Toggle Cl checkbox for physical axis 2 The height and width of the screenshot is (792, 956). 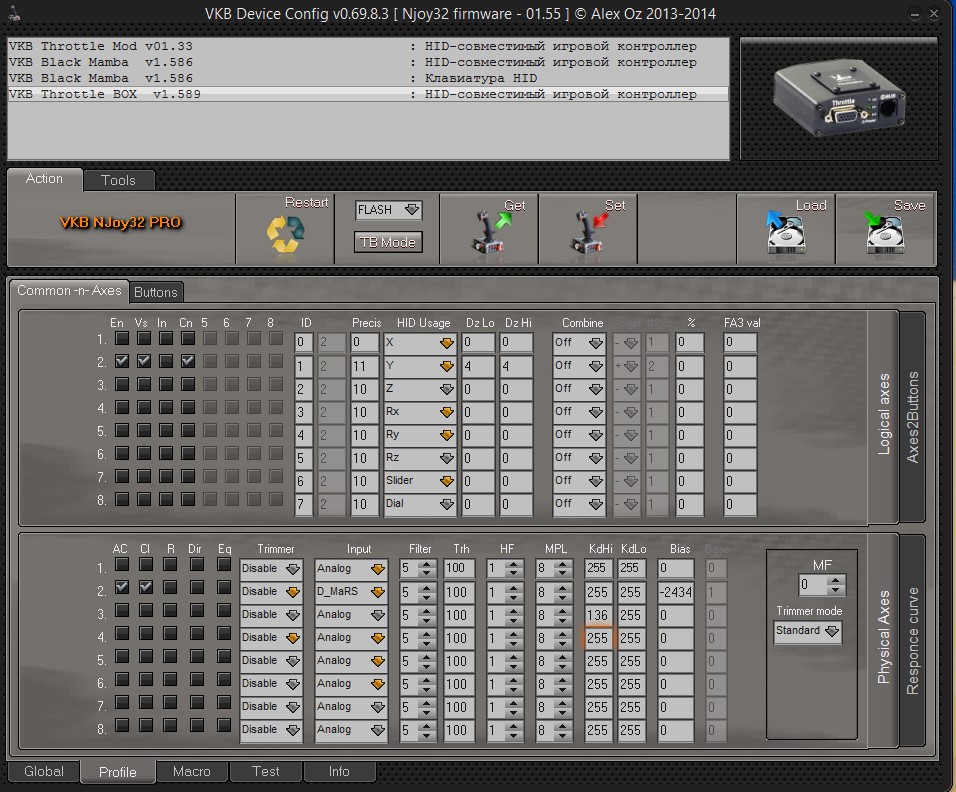click(x=146, y=587)
